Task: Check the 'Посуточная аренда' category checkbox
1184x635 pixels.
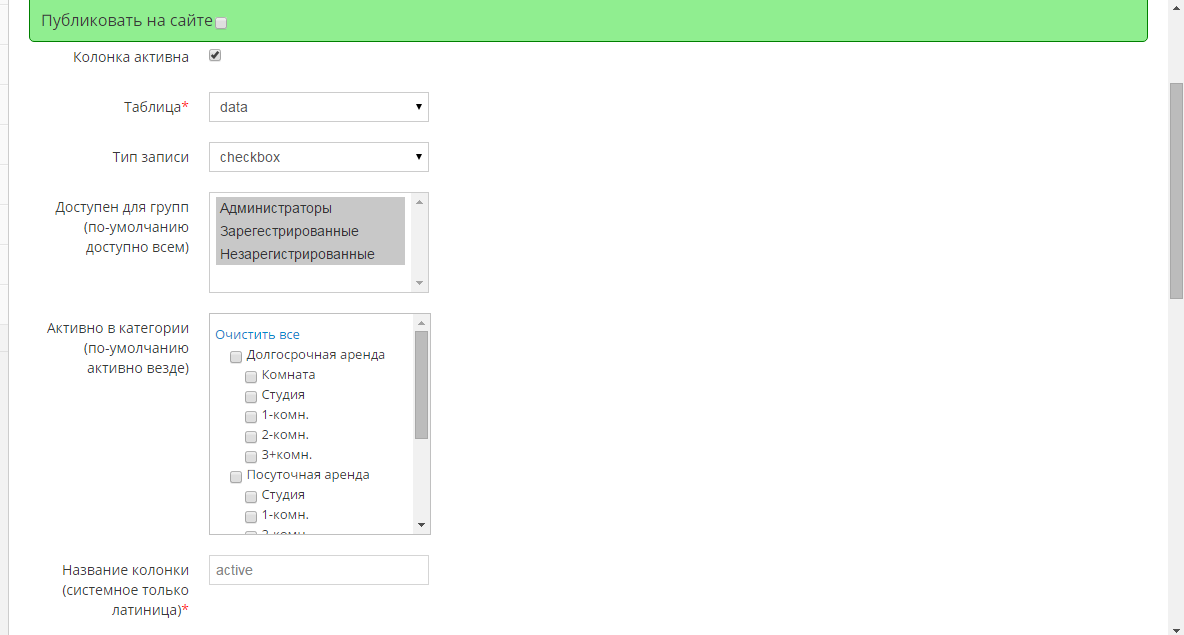Action: (x=236, y=476)
